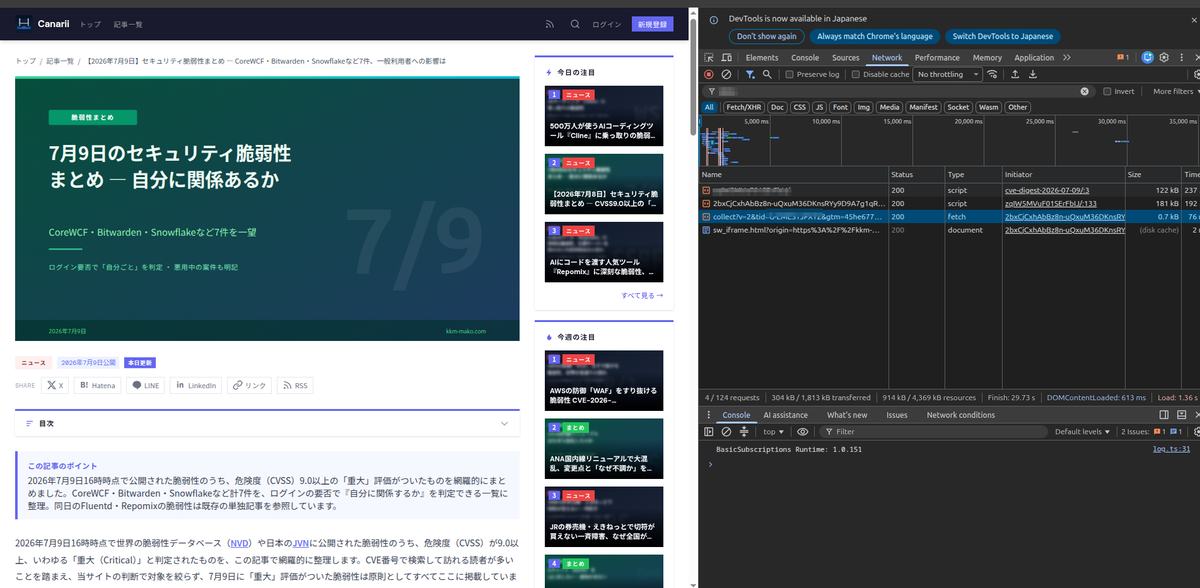
Task: Open the More filters dropdown
Action: pos(1176,91)
